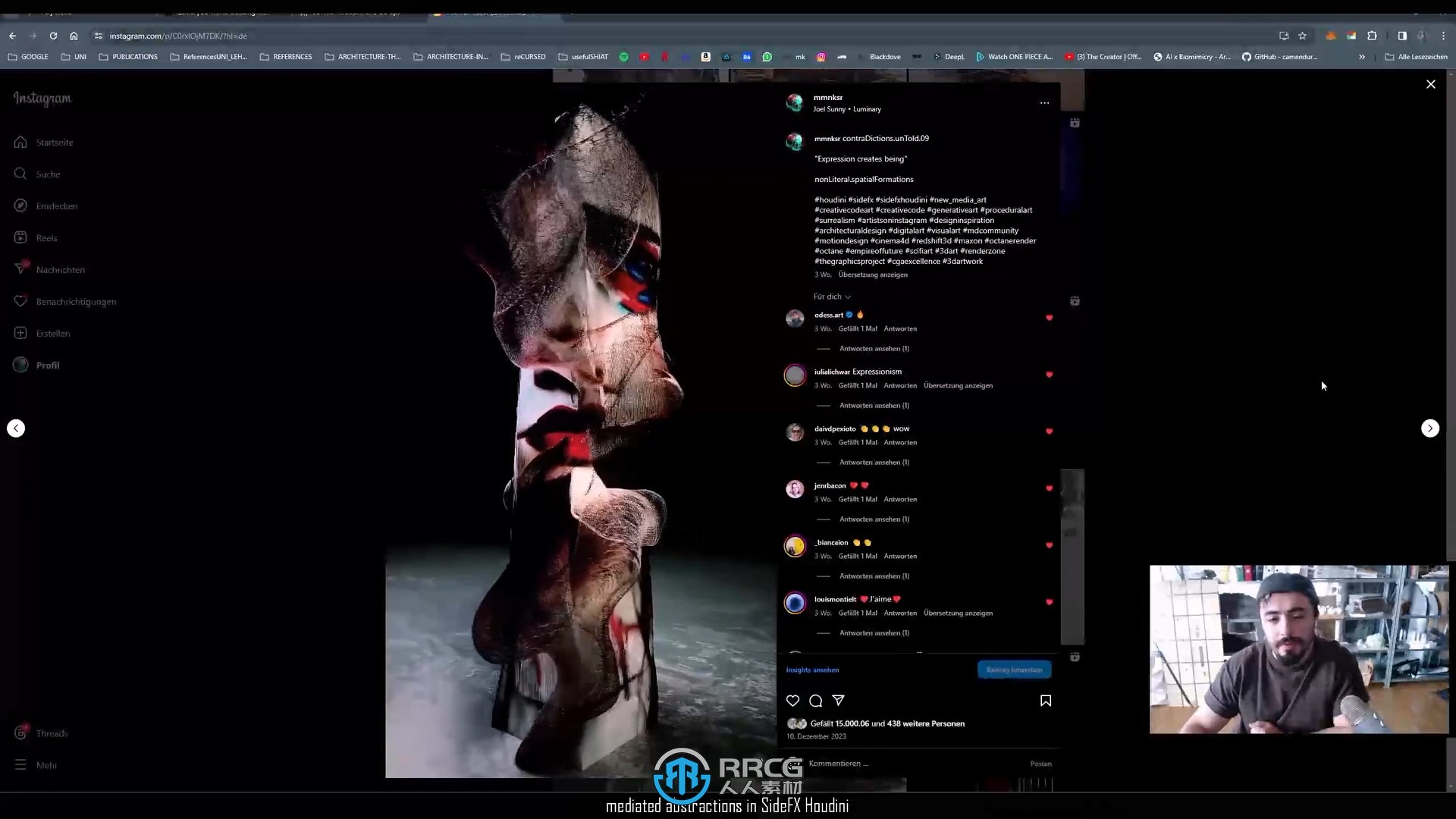Screen dimensions: 1456x819
Task: Open Benachrichtigungen notifications
Action: 65,302
